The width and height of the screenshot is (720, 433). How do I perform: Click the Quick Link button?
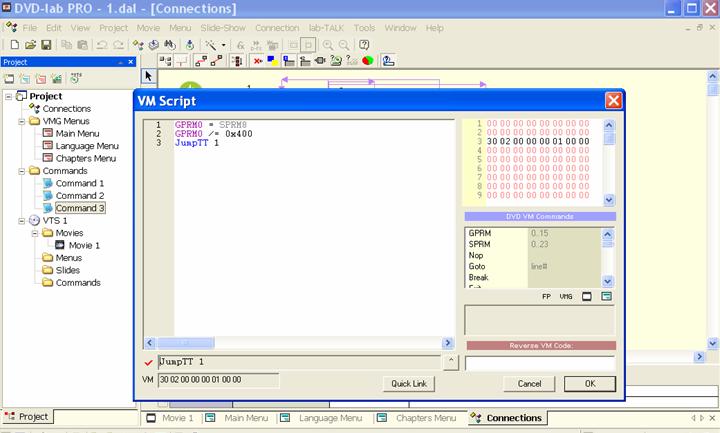pos(409,383)
